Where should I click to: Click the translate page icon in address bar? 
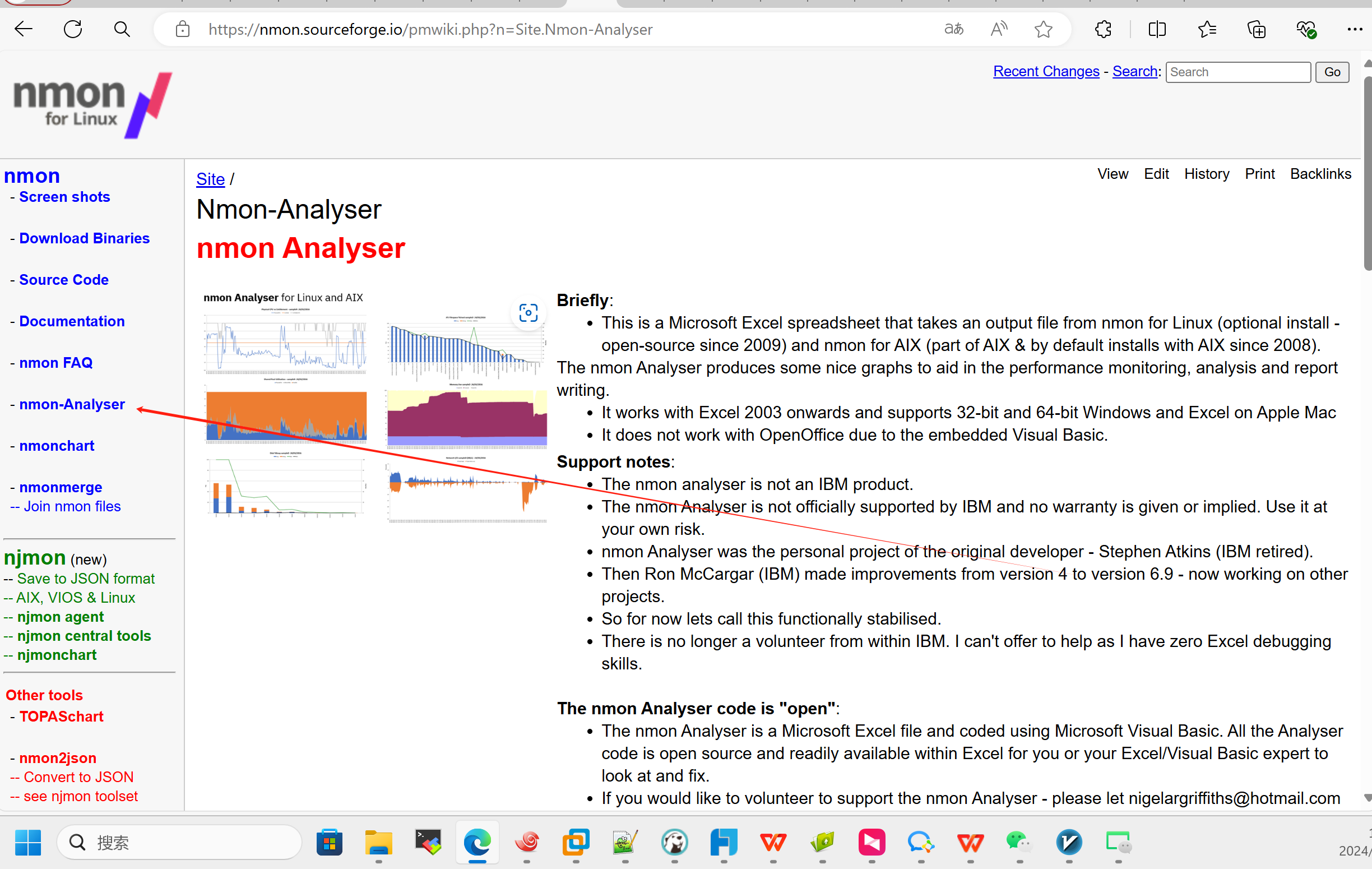tap(953, 29)
